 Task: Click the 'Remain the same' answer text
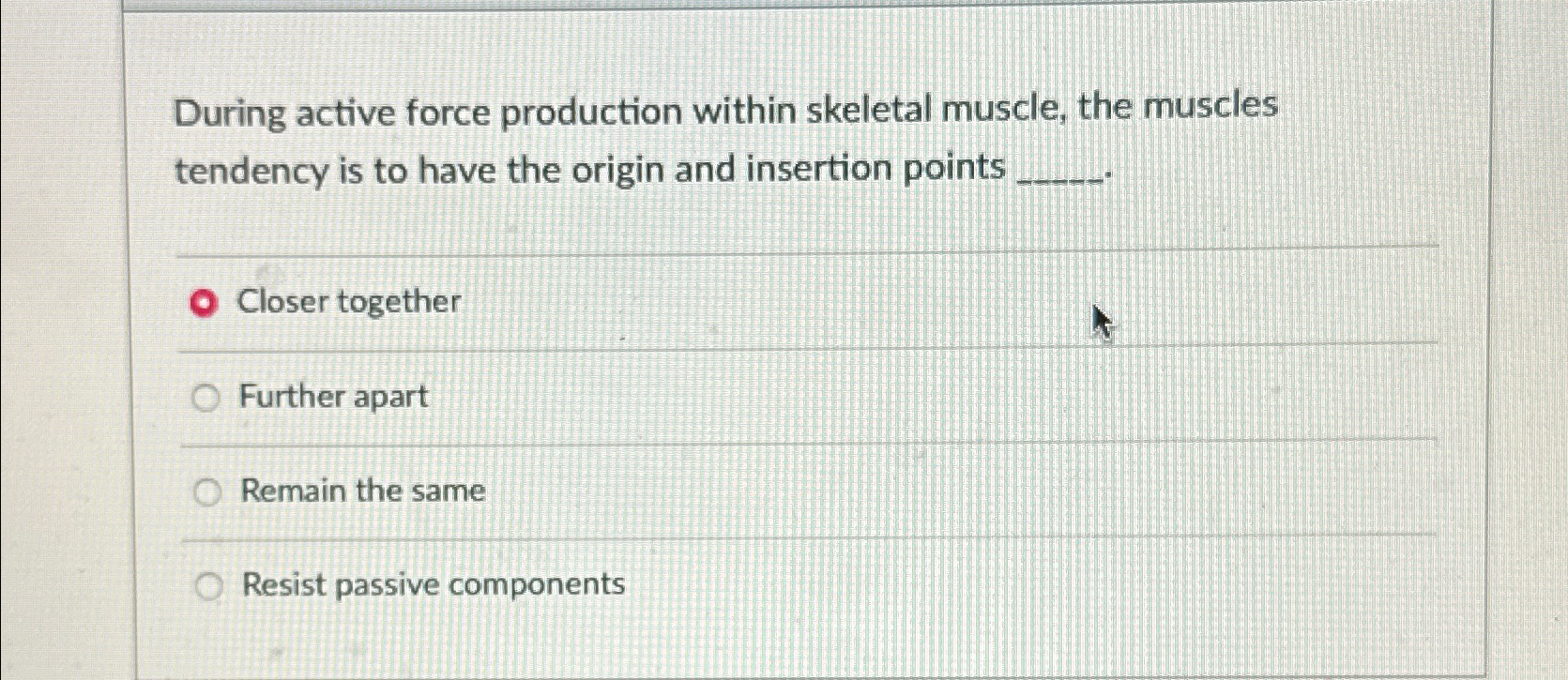(362, 490)
